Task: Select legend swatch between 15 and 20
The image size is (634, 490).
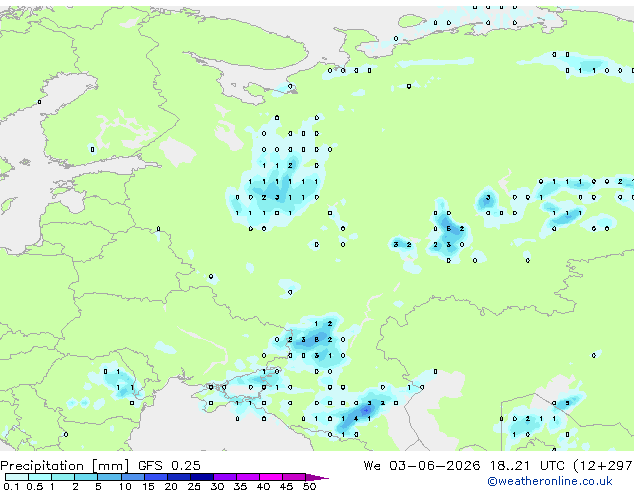Action: point(156,477)
